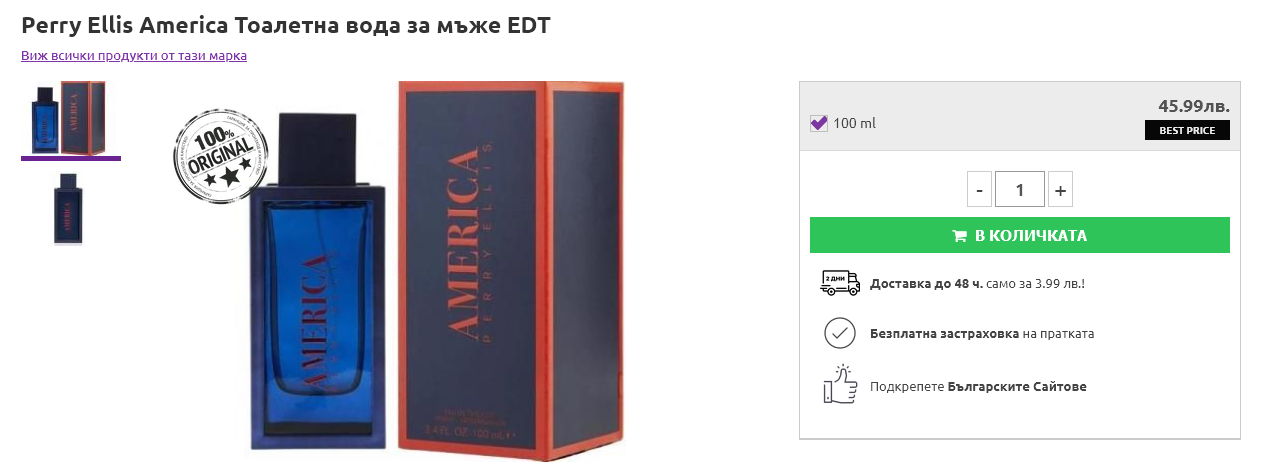The image size is (1275, 472).
Task: Click the BEST PRICE black badge
Action: coord(1187,130)
